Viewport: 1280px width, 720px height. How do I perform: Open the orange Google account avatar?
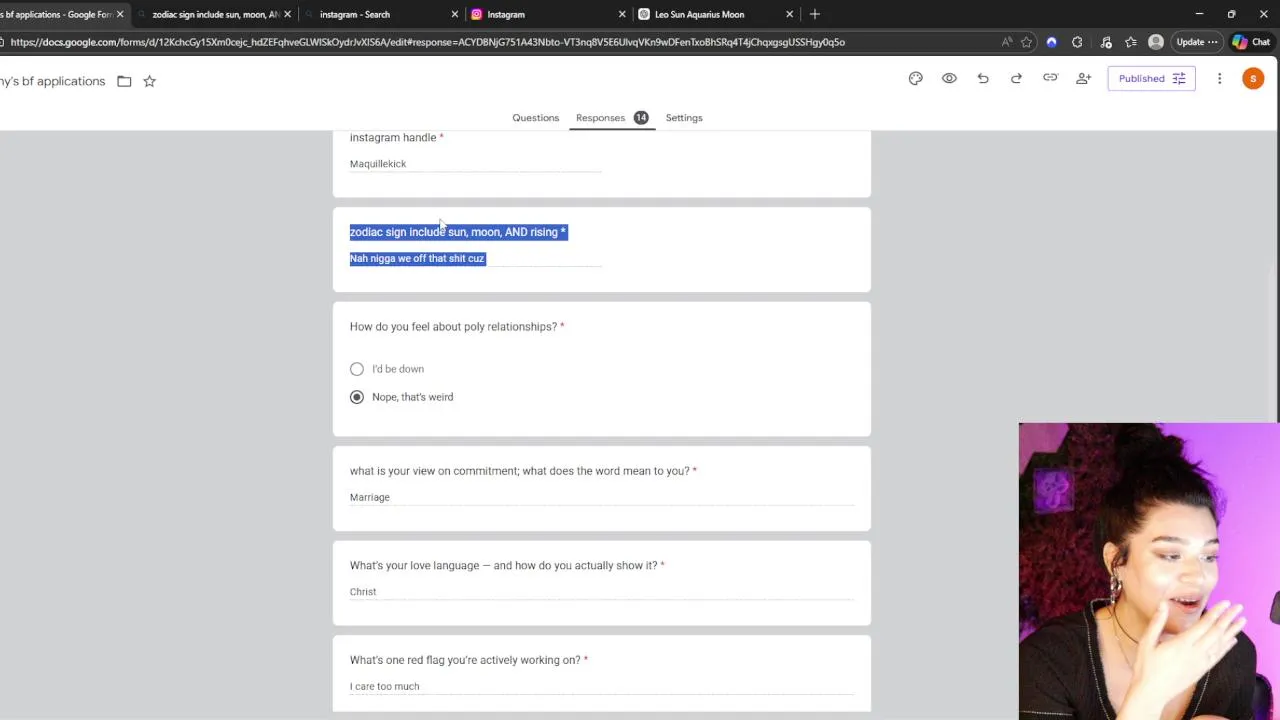tap(1253, 79)
